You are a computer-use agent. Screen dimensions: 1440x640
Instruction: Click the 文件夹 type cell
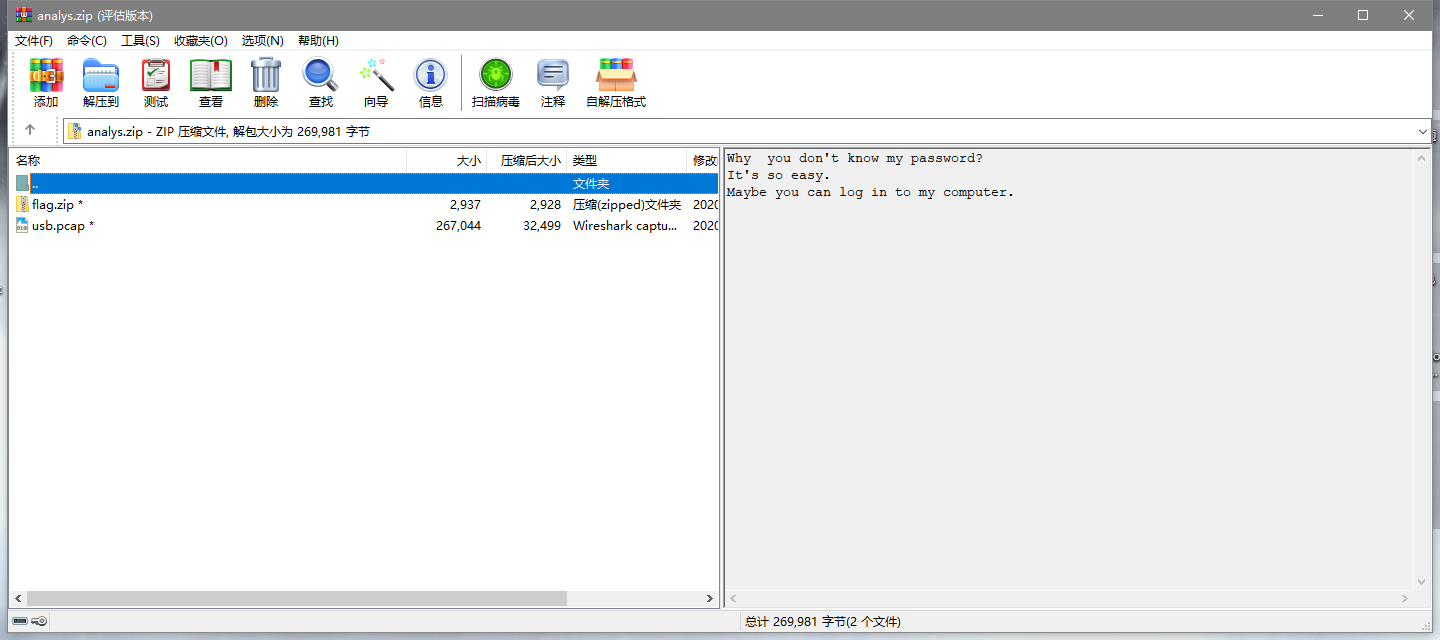click(591, 183)
